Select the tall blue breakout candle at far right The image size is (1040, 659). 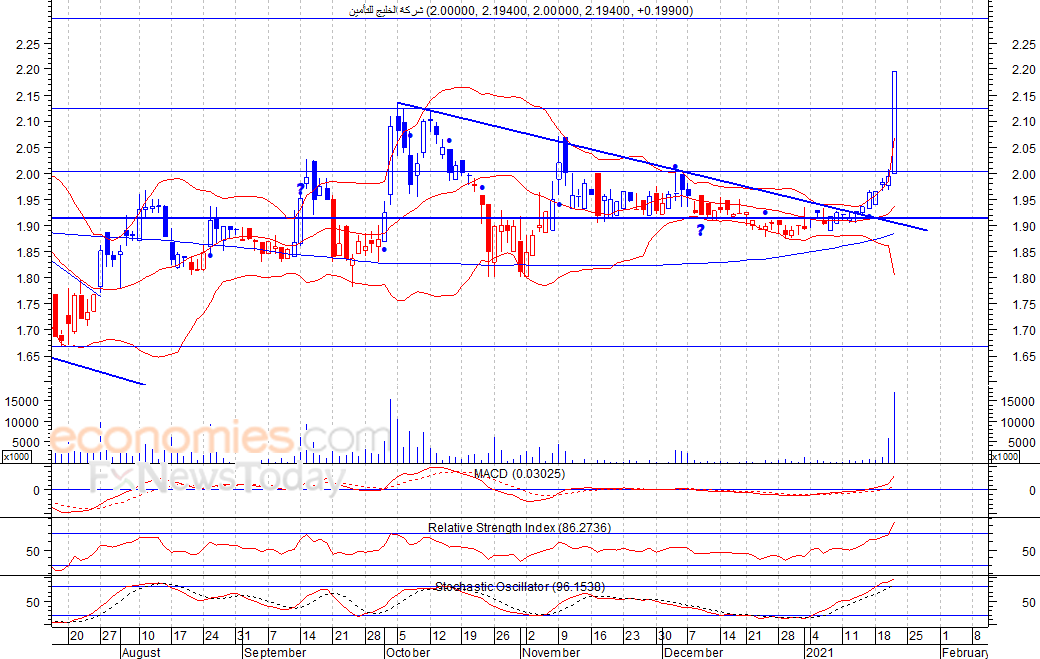click(894, 120)
